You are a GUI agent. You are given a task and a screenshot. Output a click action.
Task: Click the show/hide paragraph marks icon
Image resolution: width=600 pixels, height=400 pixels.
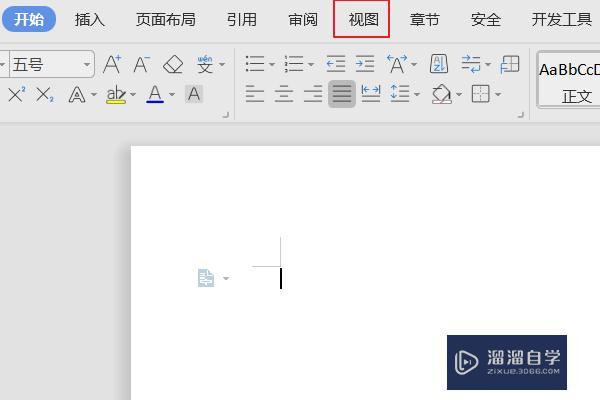(471, 64)
